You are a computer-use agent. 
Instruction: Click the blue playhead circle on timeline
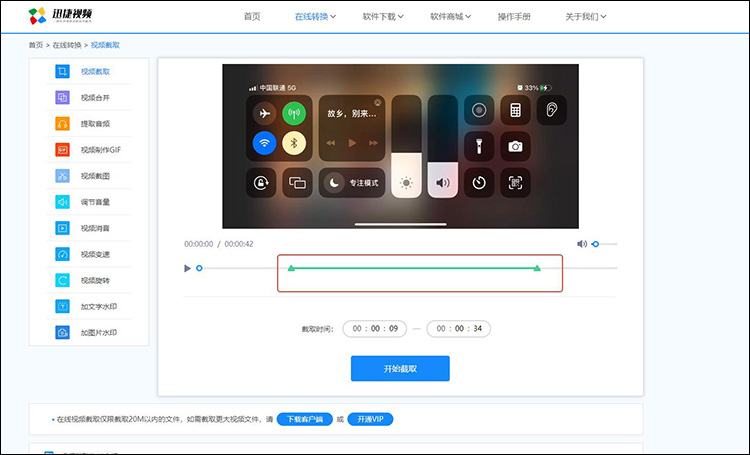point(199,268)
